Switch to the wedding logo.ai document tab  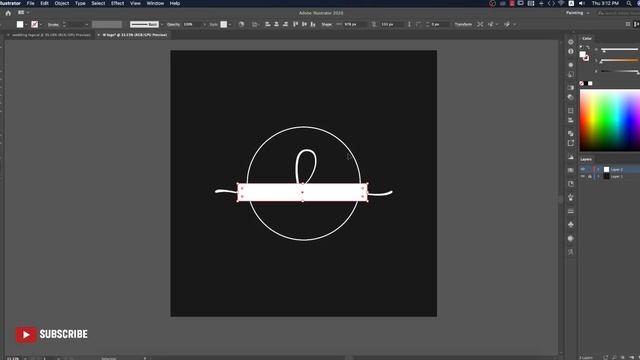(x=51, y=35)
